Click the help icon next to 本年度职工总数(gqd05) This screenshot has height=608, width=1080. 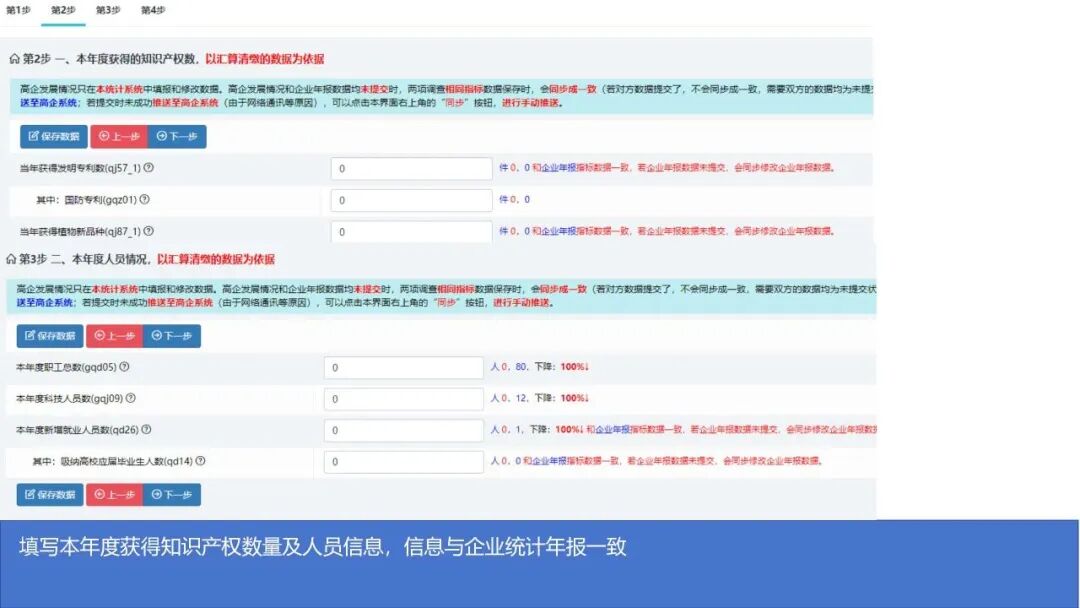pyautogui.click(x=123, y=366)
